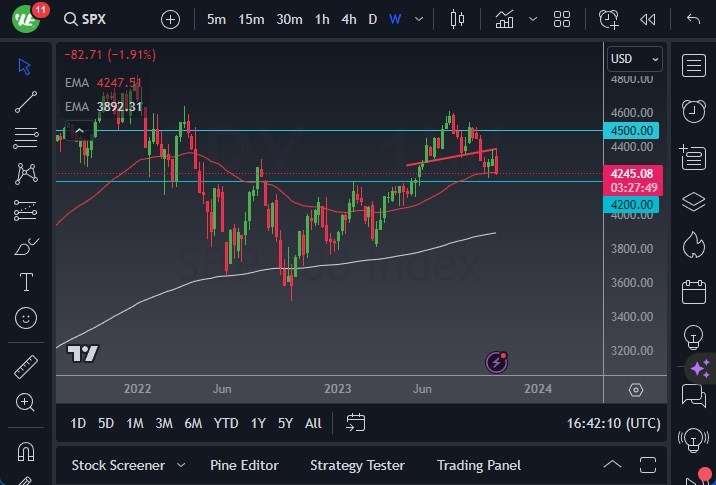Expand the timeframe interval dropdown
716x485 pixels.
[x=418, y=20]
